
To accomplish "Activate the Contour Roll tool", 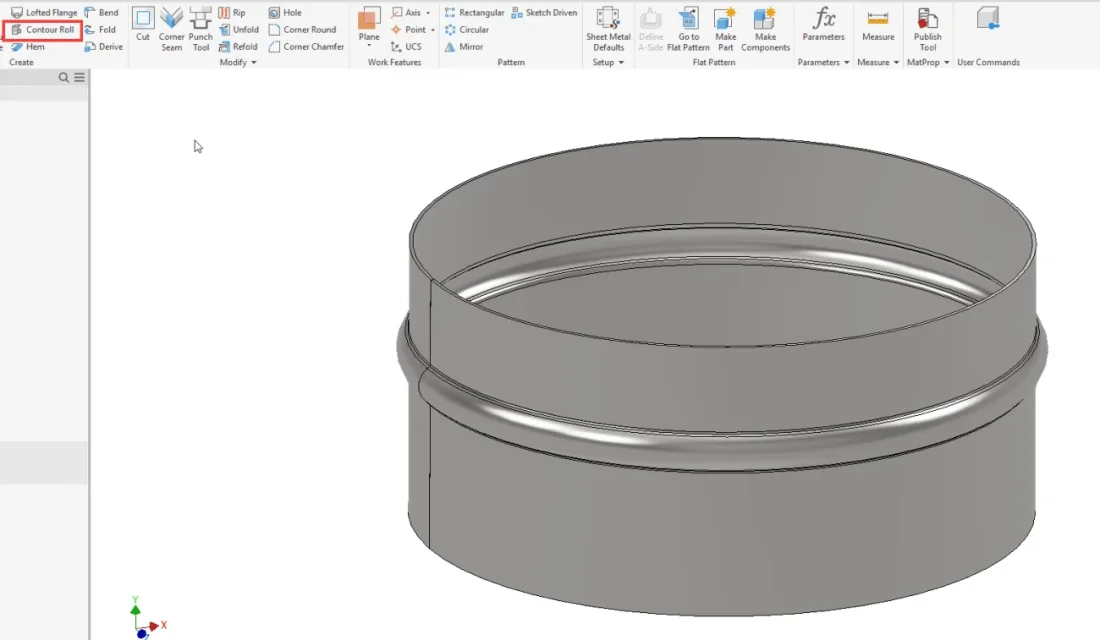I will point(43,29).
